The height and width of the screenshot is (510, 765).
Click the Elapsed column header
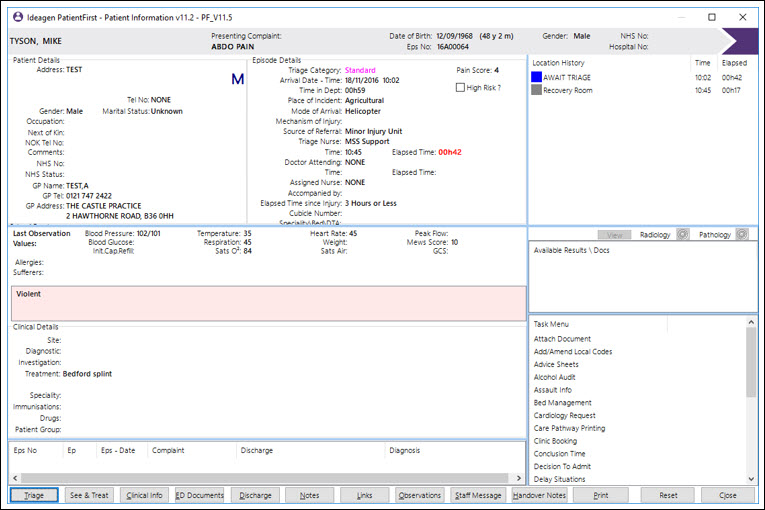click(x=734, y=62)
